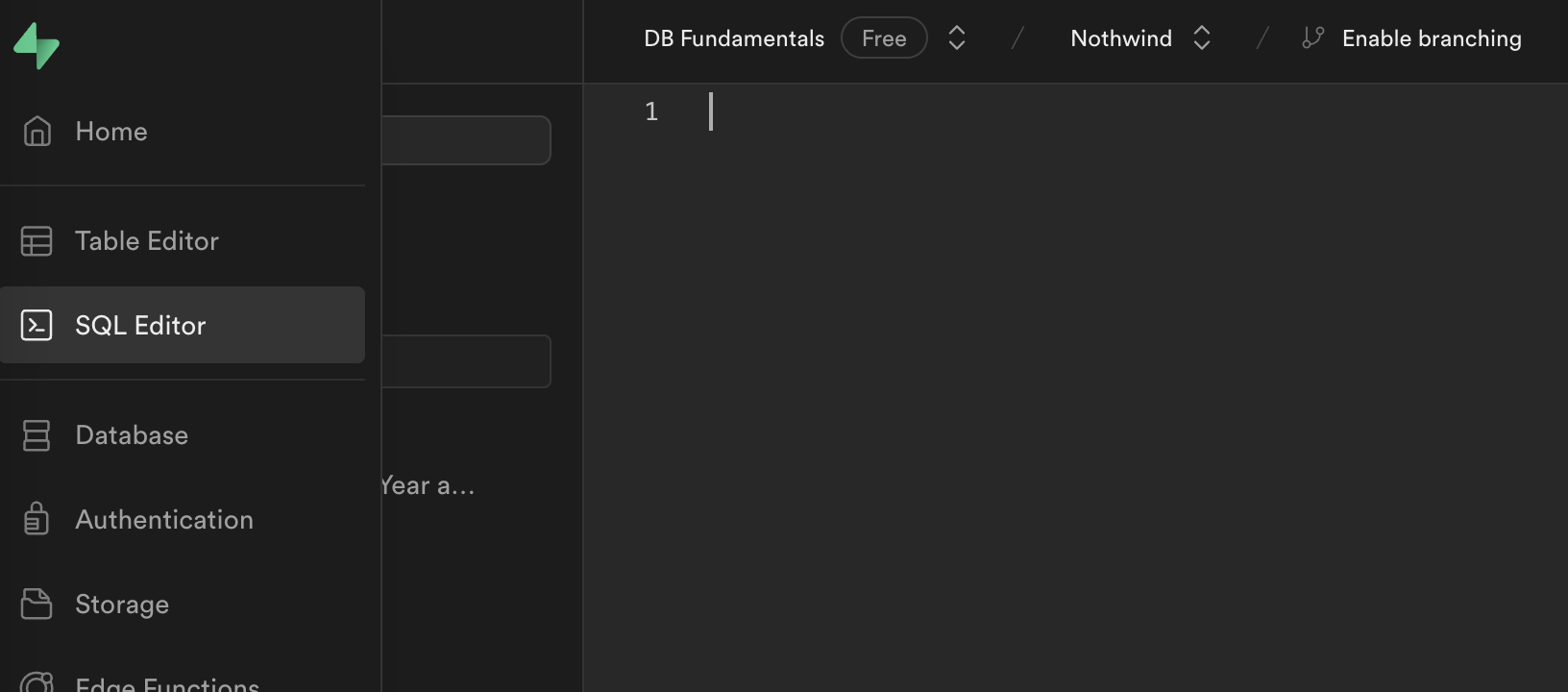Screen dimensions: 1568x692
Task: Focus the SQL code editor on line 1
Action: pyautogui.click(x=1057, y=112)
